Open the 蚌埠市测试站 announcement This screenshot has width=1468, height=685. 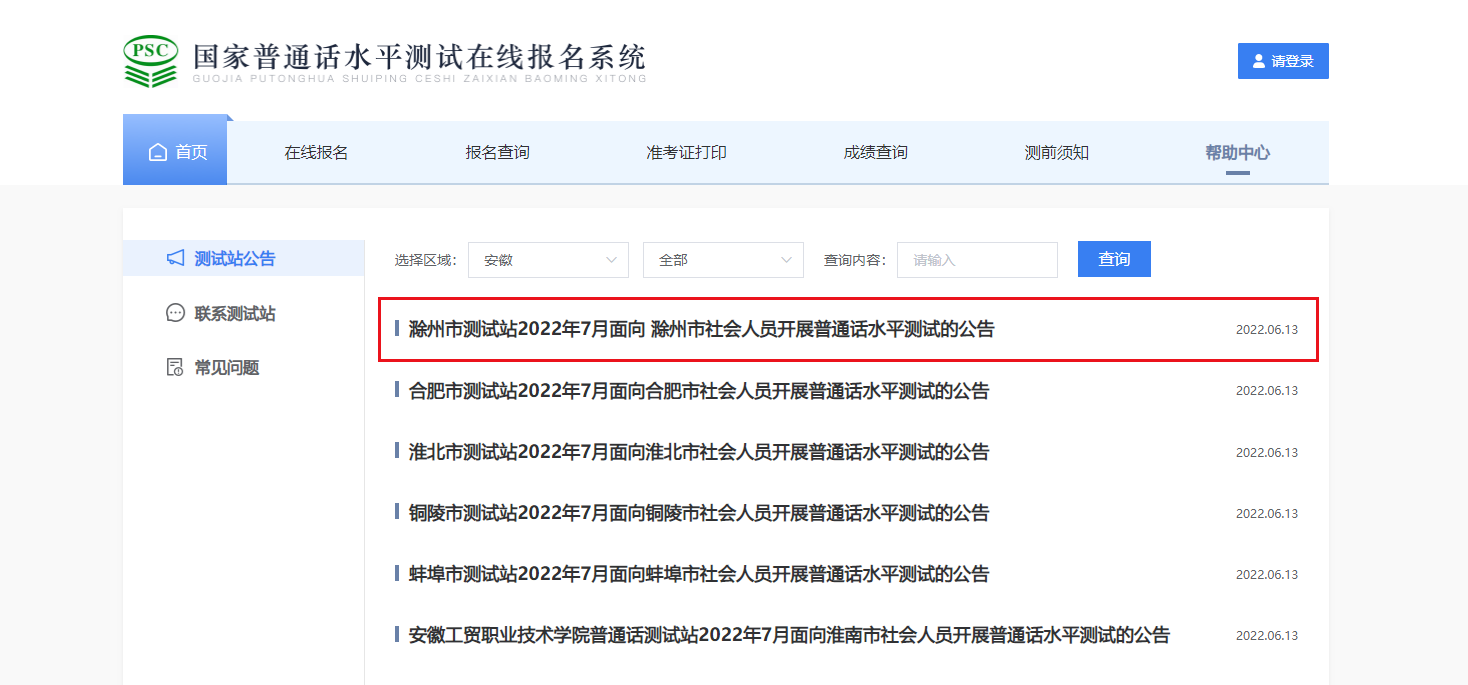pyautogui.click(x=699, y=574)
